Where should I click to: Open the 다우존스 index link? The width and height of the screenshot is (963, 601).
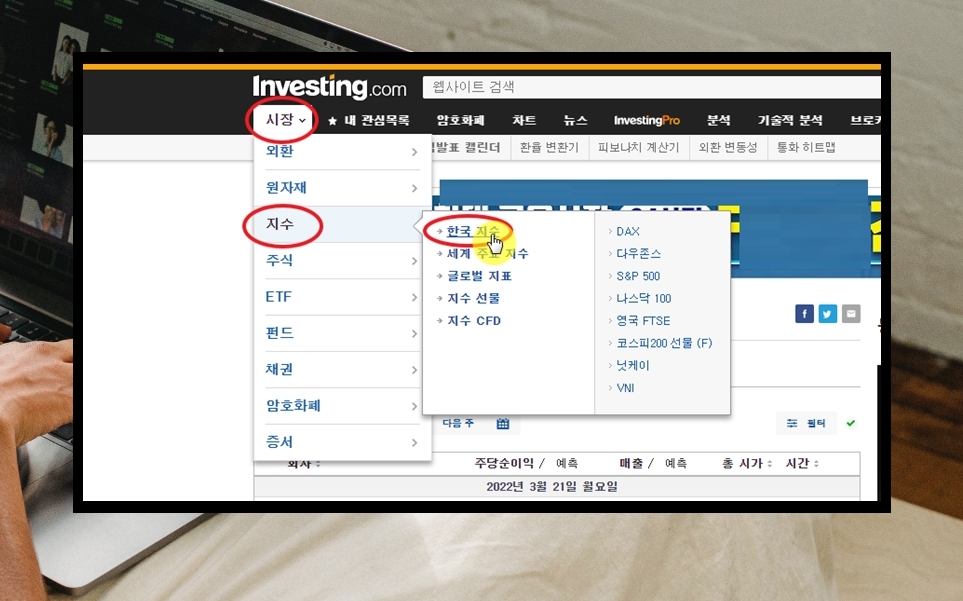click(638, 254)
